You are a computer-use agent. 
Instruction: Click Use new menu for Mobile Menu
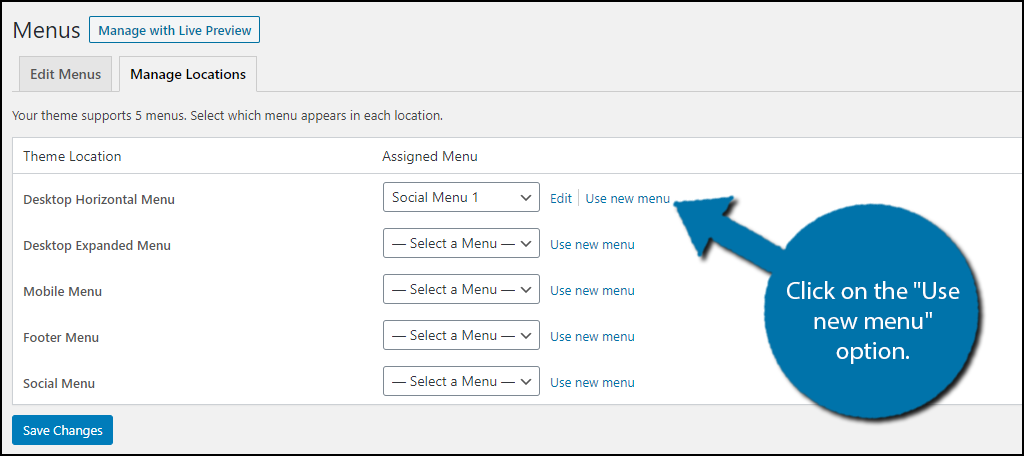tap(592, 290)
